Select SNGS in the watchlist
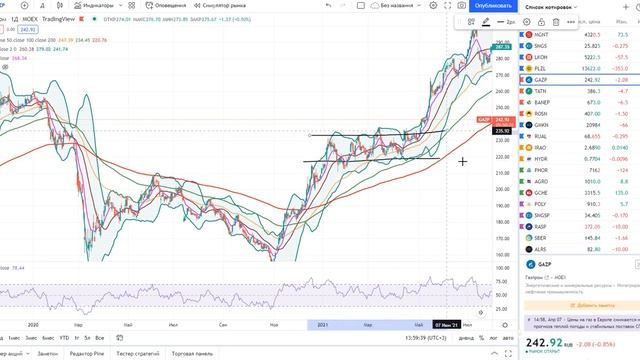 (580, 46)
